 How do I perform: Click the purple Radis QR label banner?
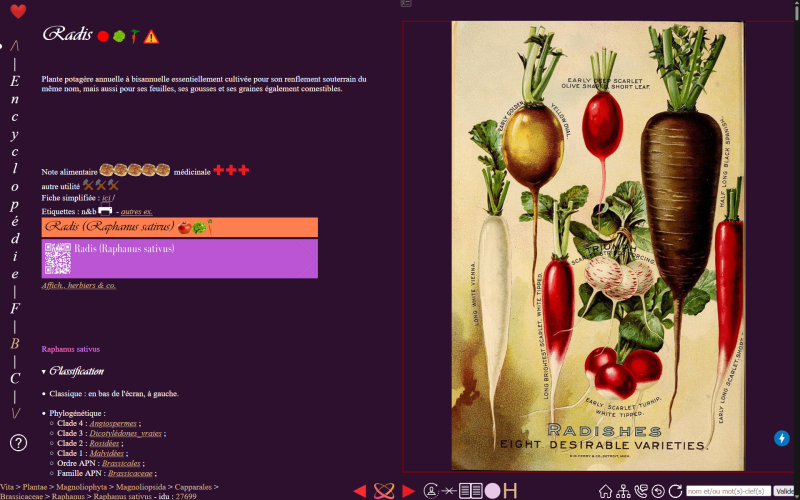(x=180, y=259)
